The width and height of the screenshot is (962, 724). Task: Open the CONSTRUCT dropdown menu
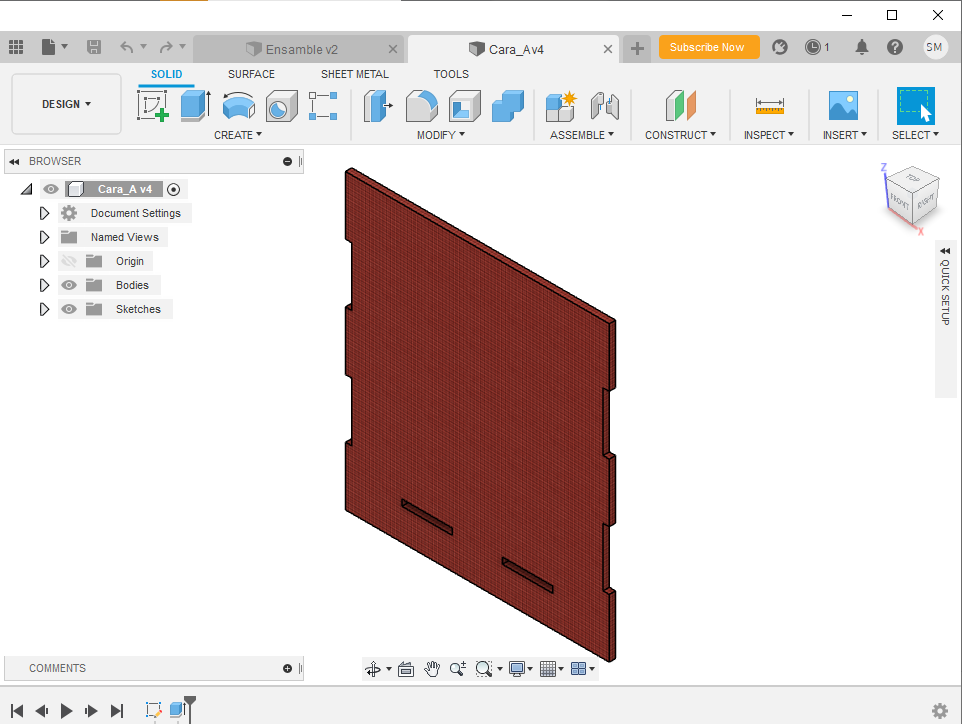pos(680,135)
